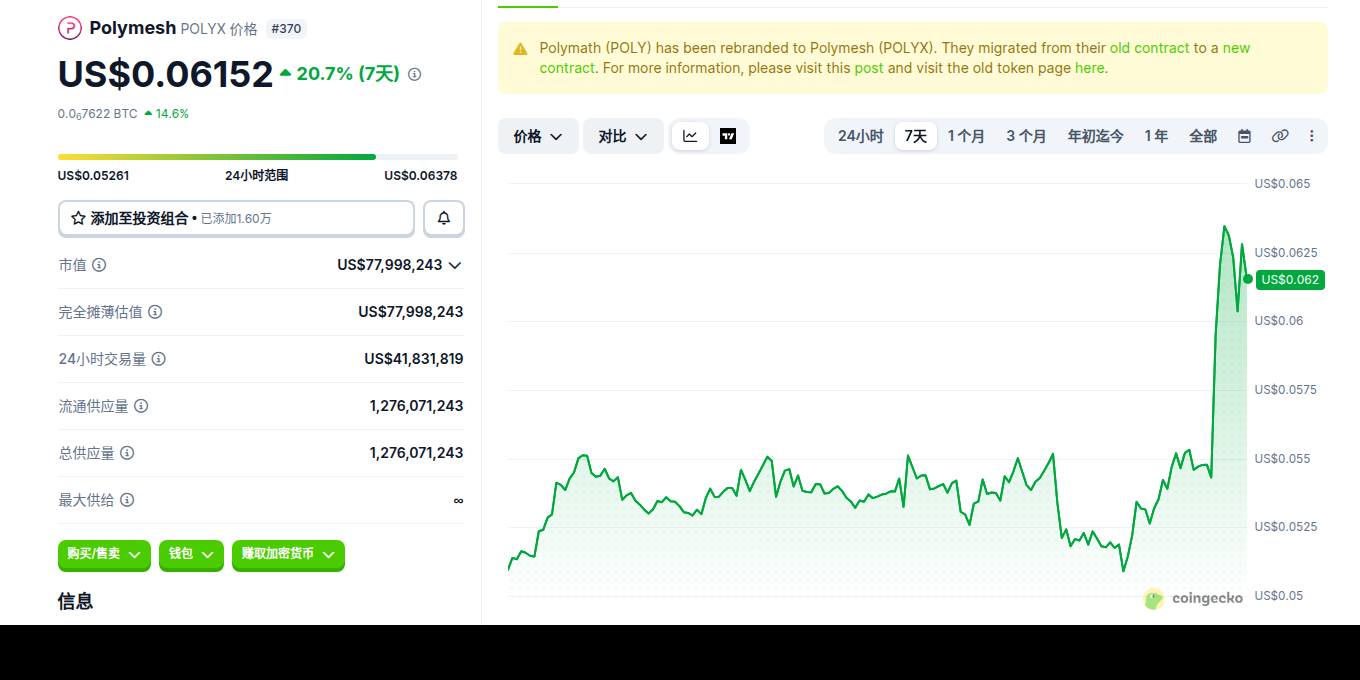1360x680 pixels.
Task: Follow the 'old contract' link
Action: pyautogui.click(x=1150, y=48)
